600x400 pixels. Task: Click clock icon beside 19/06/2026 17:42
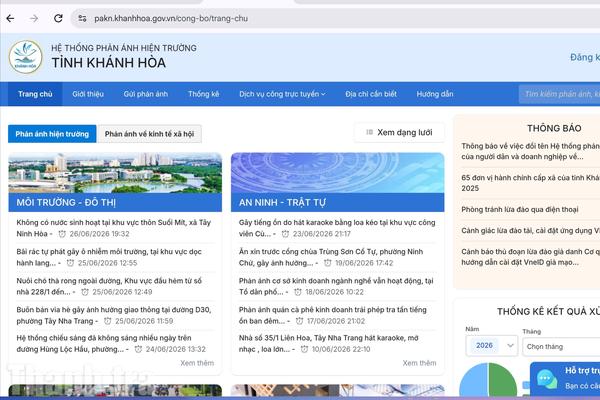(x=328, y=263)
